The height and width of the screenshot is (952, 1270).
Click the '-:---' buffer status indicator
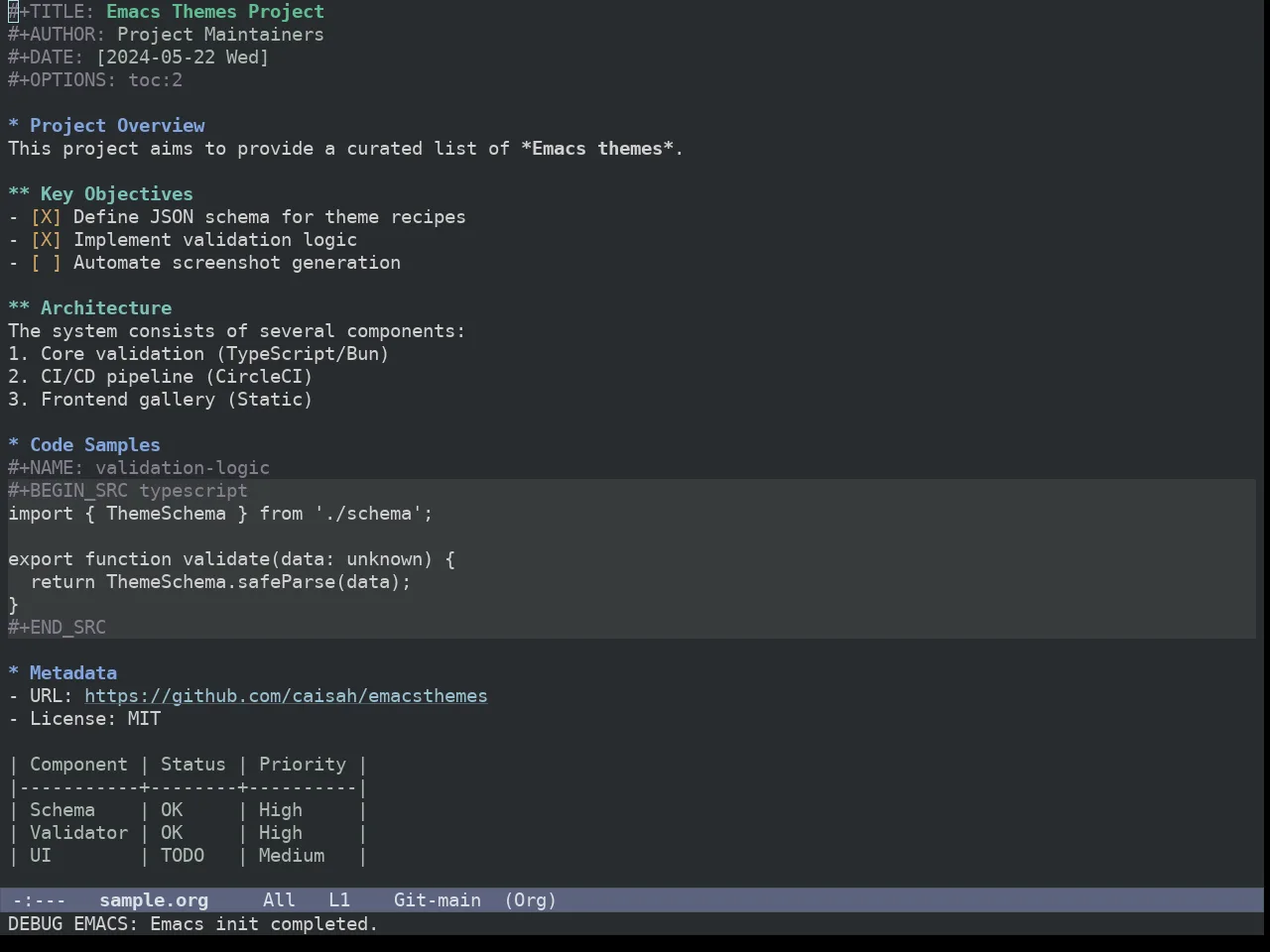point(40,900)
